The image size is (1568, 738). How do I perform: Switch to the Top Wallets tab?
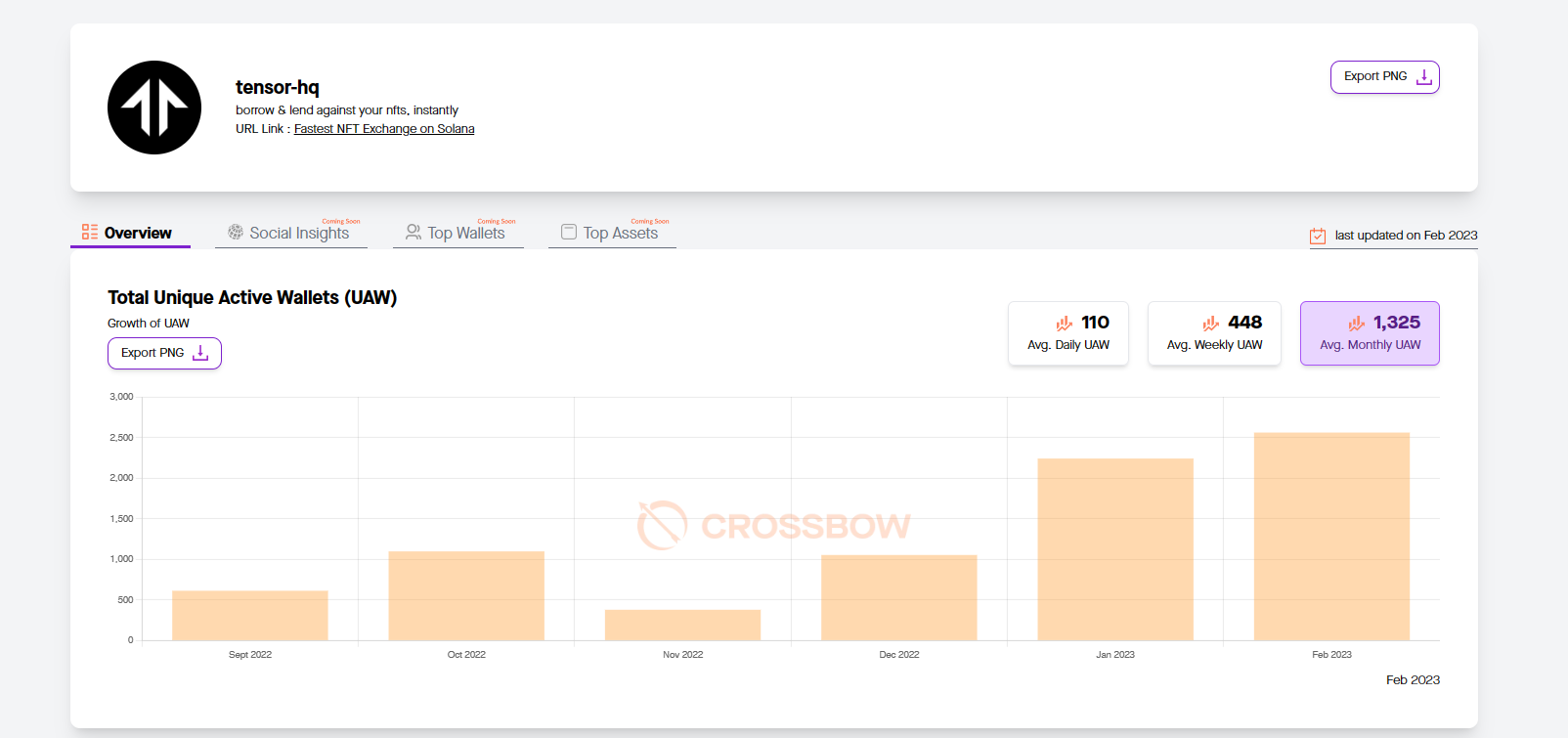[x=458, y=233]
